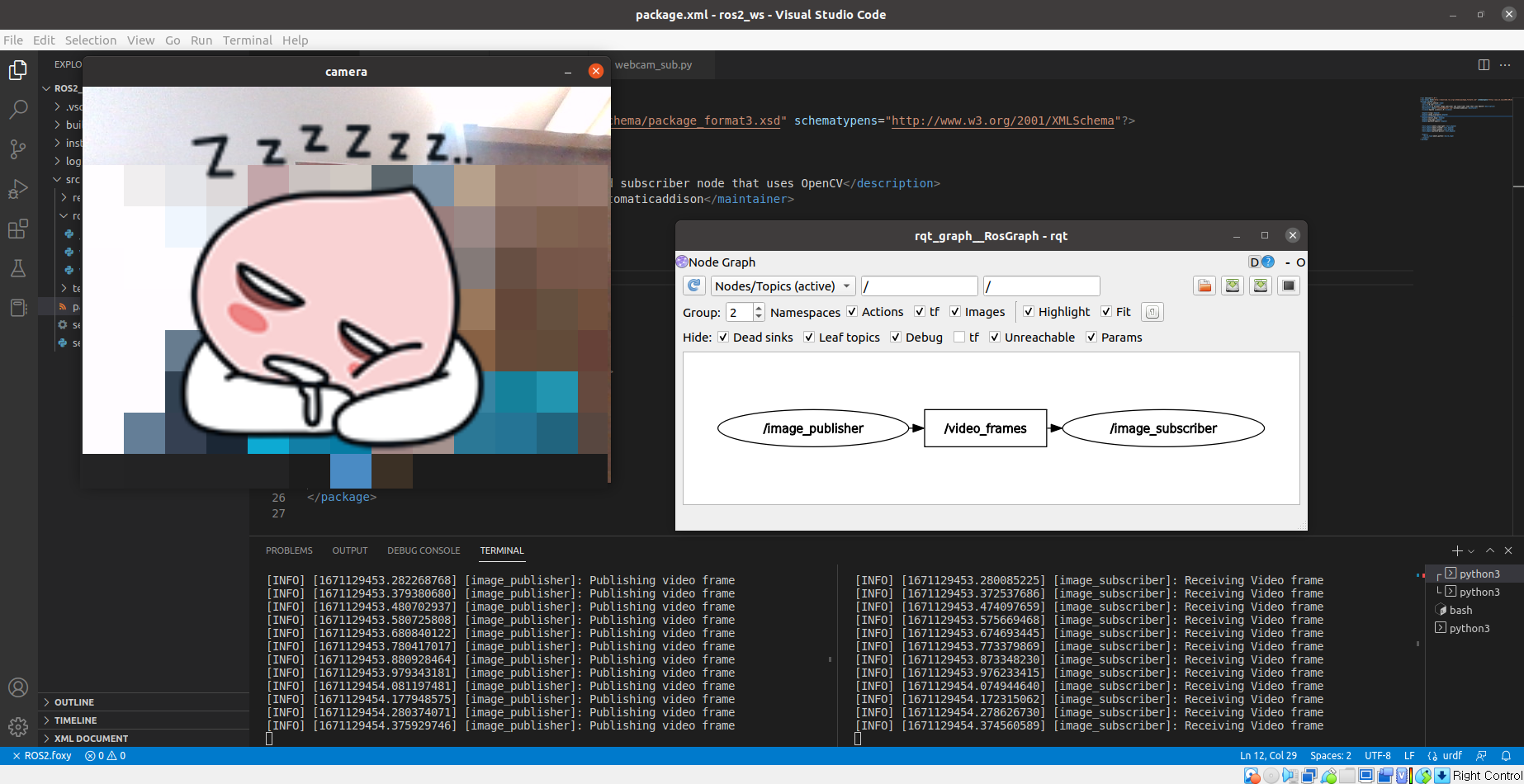The width and height of the screenshot is (1524, 784).
Task: Uncheck Hide Leaf topics
Action: pyautogui.click(x=809, y=338)
